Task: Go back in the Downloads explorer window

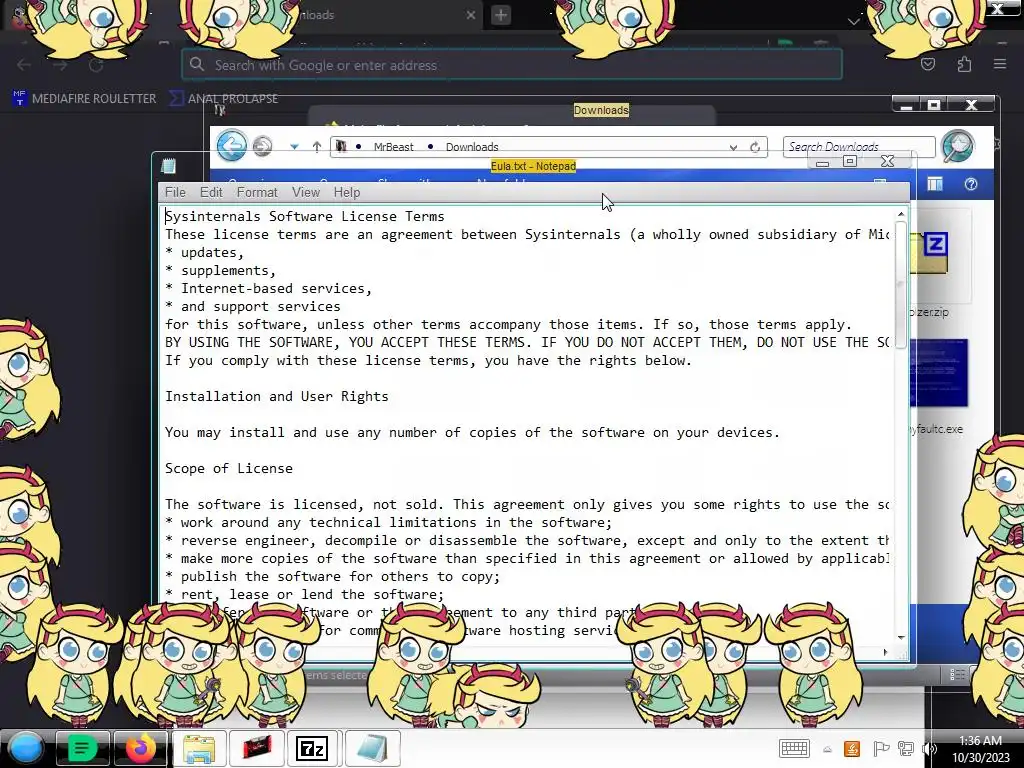Action: point(232,145)
